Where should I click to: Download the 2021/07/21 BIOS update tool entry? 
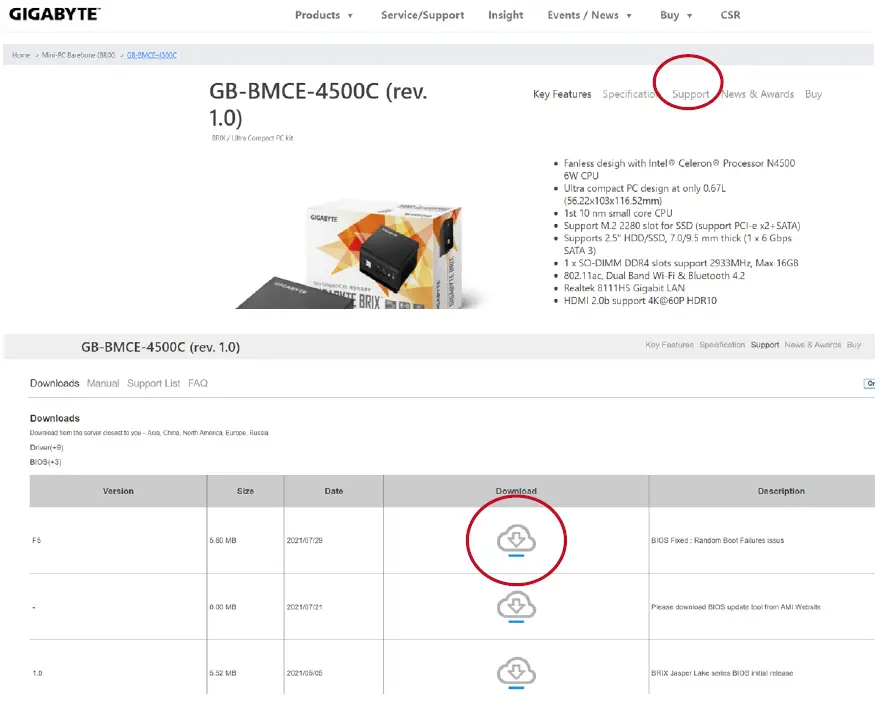click(516, 607)
